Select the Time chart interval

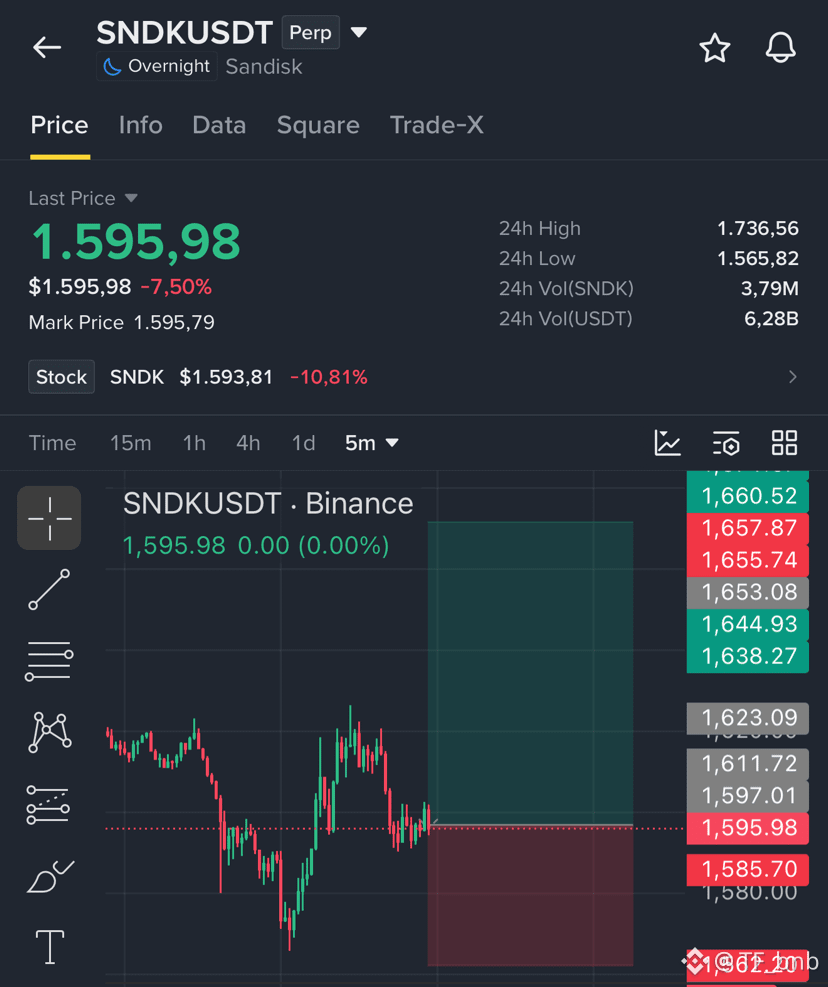52,443
